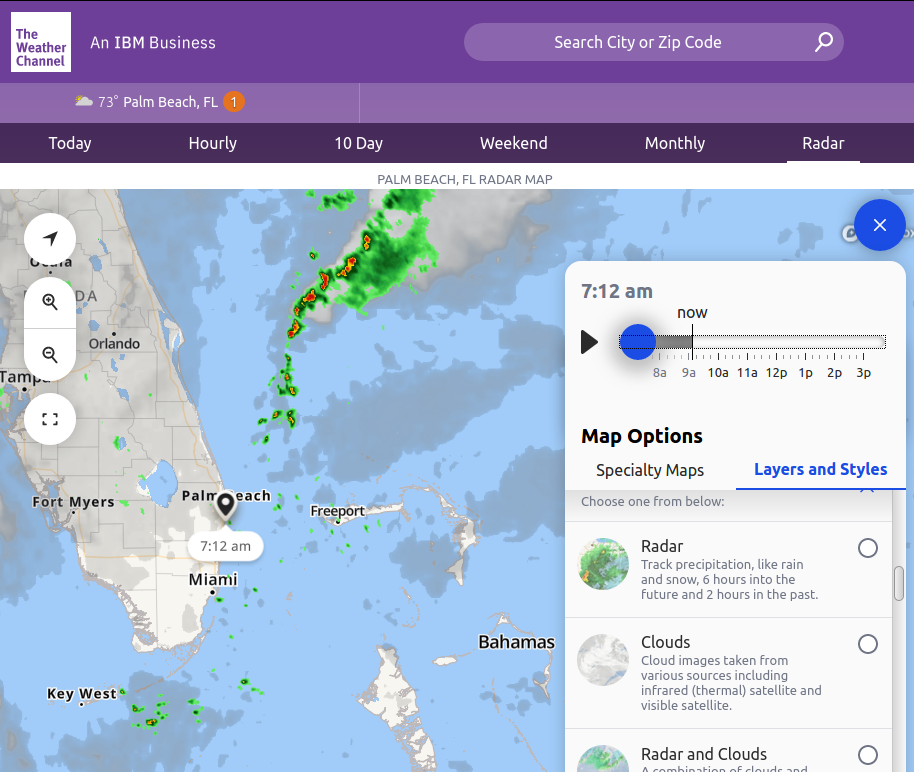Jump timeline to 1p

pos(805,373)
